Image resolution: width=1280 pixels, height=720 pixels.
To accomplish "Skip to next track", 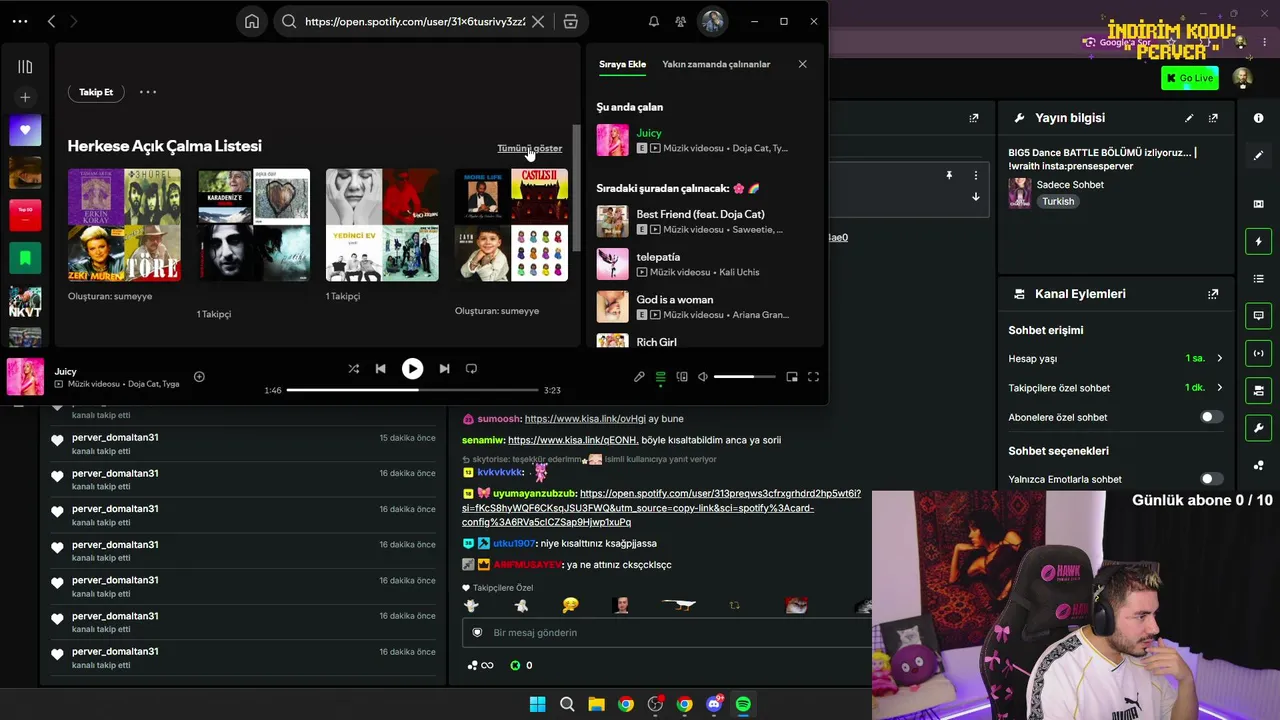I will 444,368.
